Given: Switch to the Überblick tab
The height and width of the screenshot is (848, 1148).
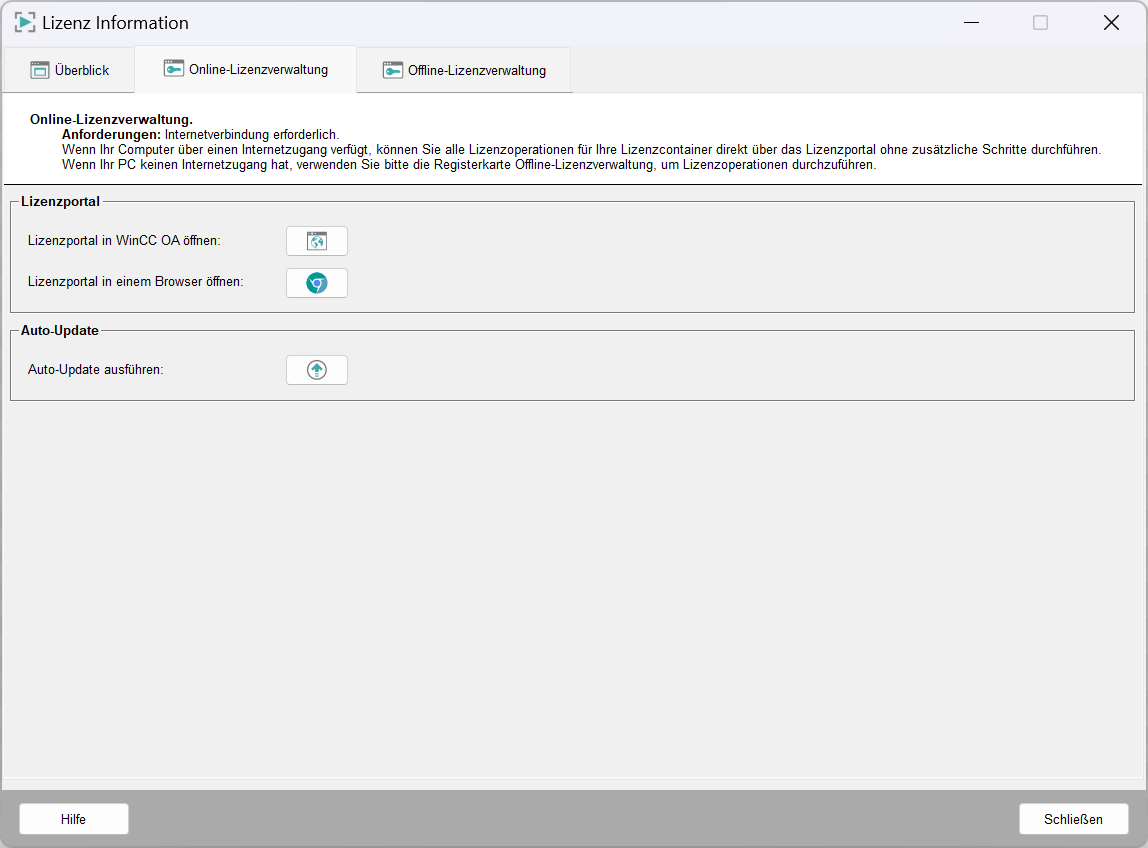Looking at the screenshot, I should pyautogui.click(x=69, y=70).
